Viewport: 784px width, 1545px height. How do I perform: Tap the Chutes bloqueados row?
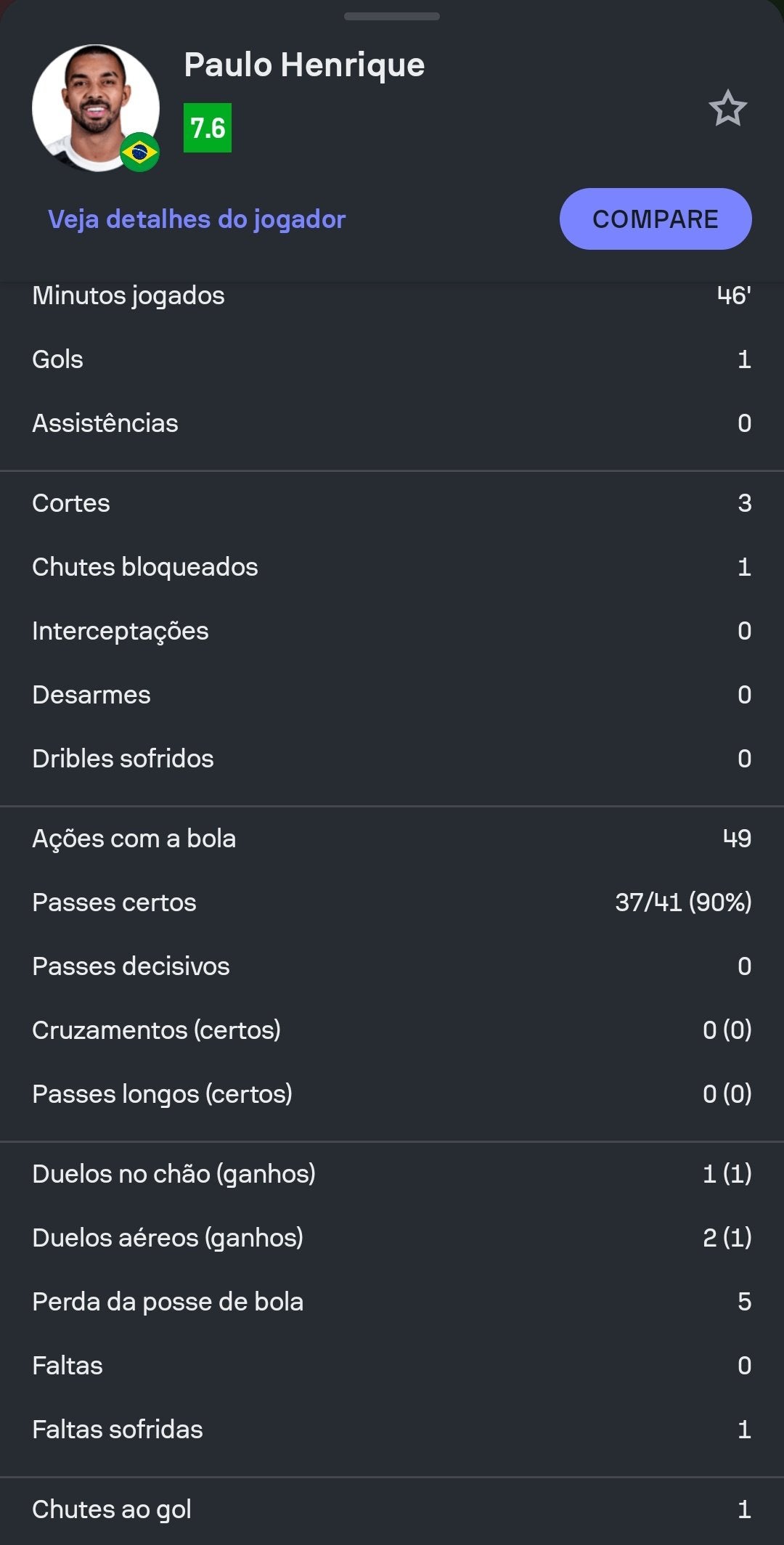[x=392, y=567]
